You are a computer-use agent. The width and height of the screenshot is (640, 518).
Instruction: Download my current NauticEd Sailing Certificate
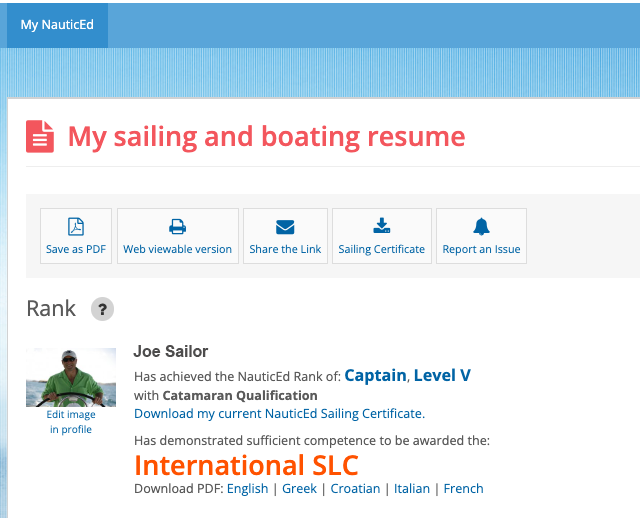280,414
